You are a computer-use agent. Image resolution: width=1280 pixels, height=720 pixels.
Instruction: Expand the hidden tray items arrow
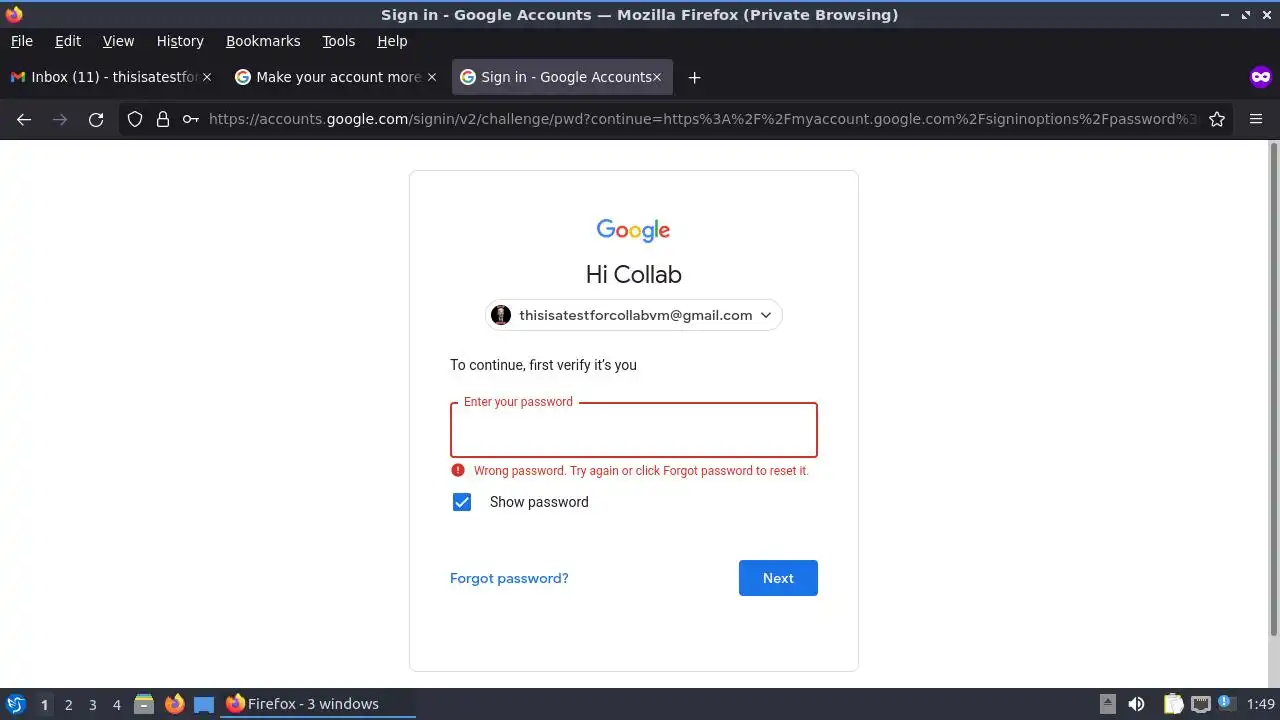point(1107,704)
